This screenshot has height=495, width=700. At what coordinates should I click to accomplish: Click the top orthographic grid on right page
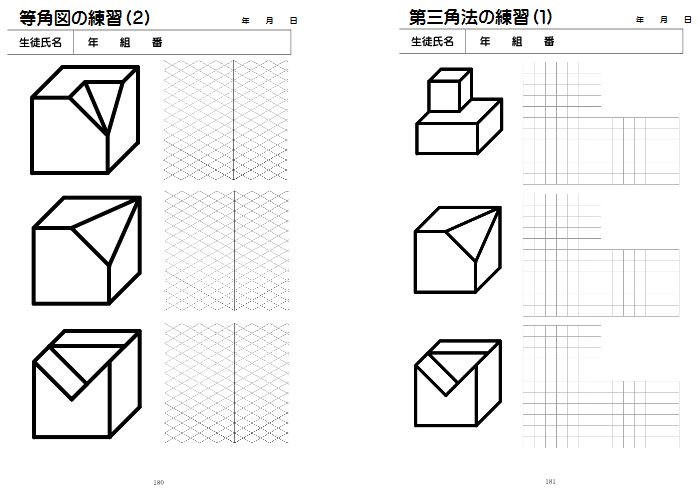[x=601, y=123]
